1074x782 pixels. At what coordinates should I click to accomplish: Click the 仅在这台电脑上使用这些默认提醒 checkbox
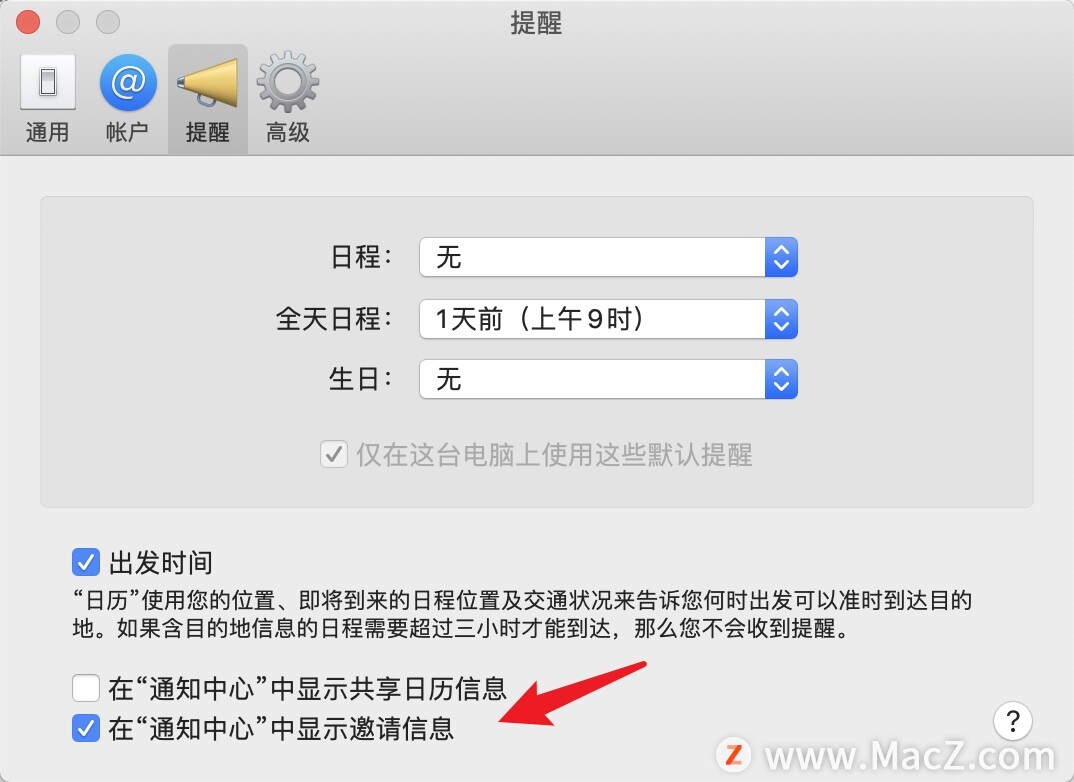click(x=334, y=455)
